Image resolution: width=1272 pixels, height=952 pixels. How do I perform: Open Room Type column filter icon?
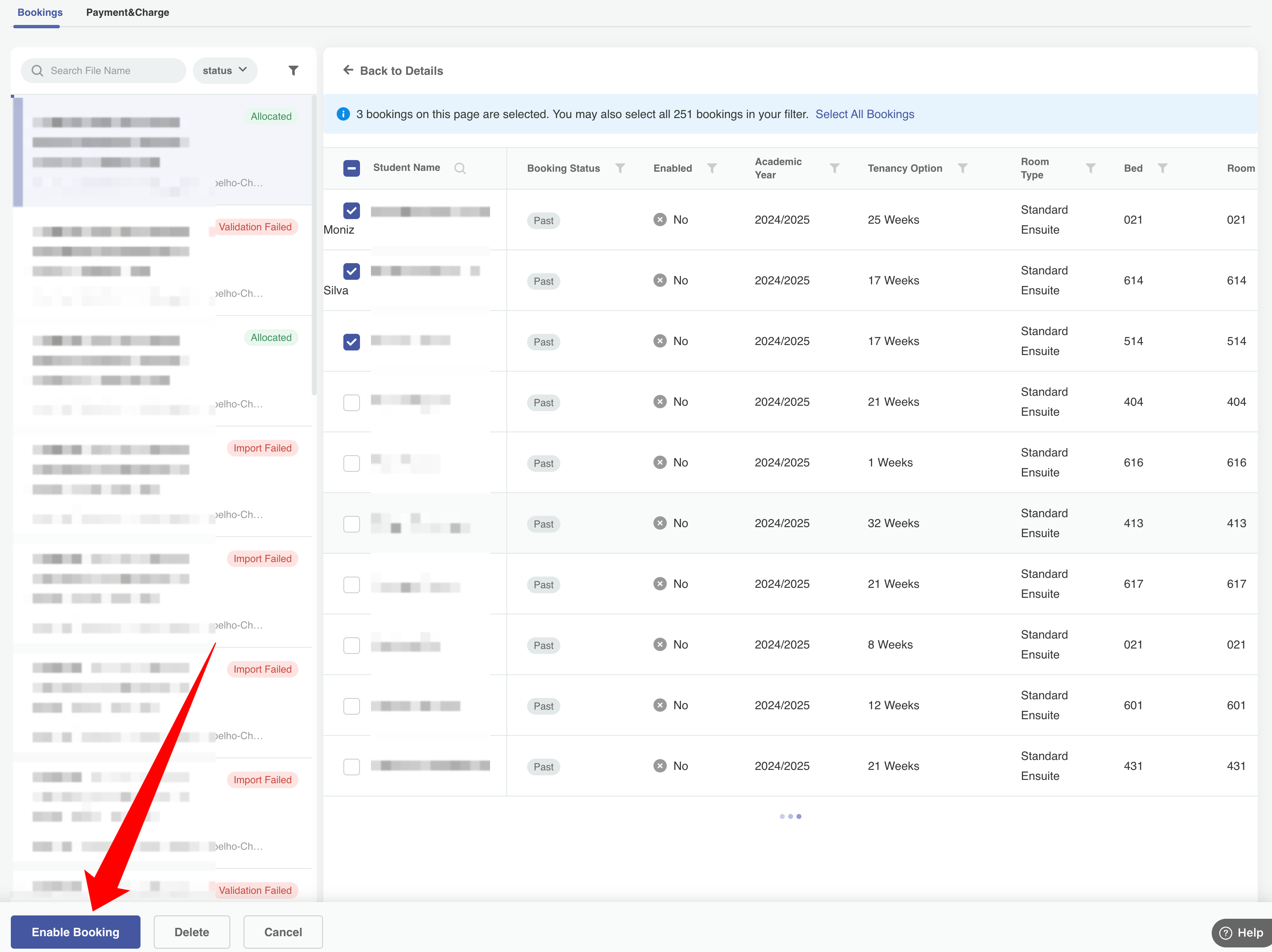pos(1090,168)
